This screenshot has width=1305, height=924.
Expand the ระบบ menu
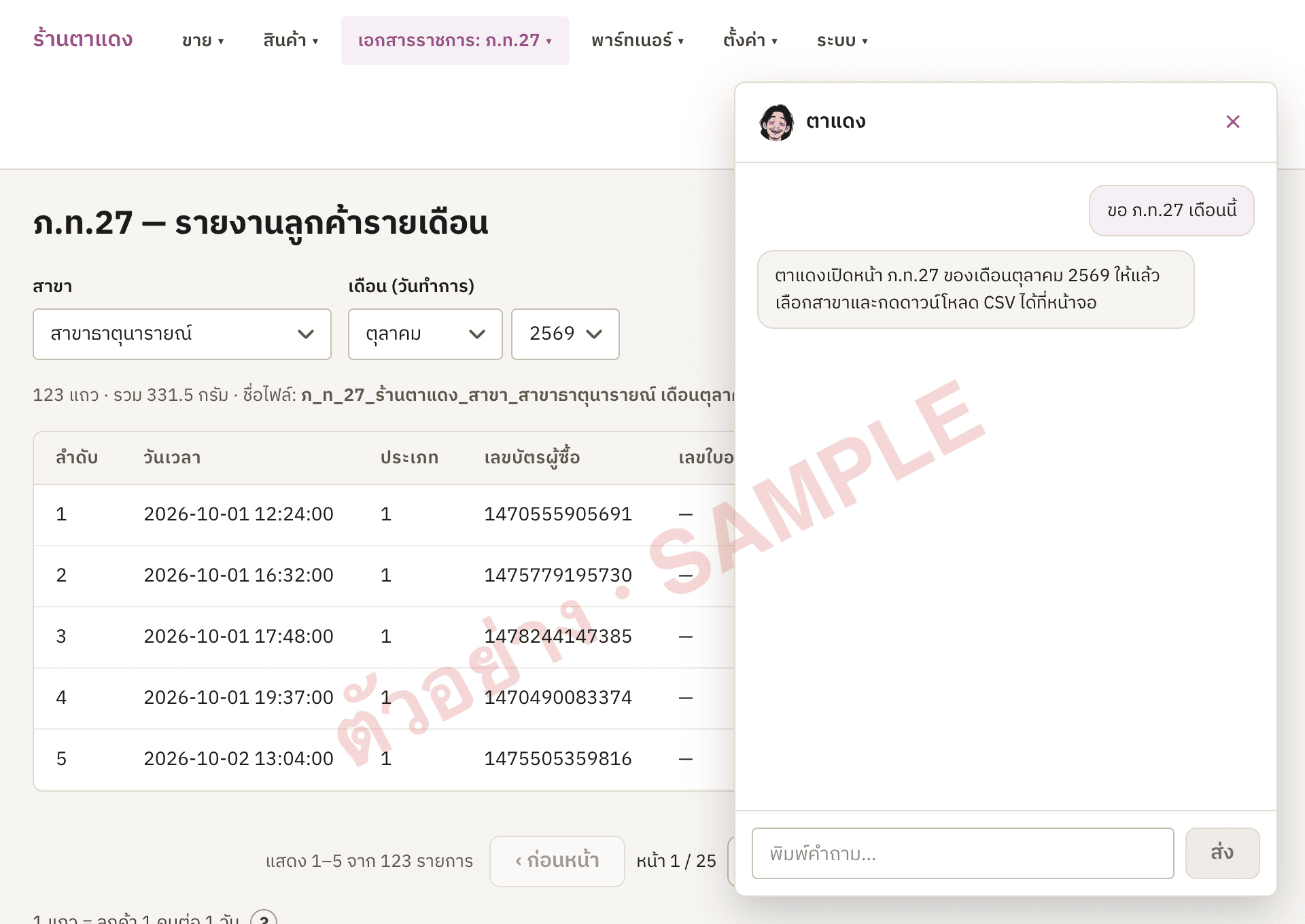pos(842,41)
